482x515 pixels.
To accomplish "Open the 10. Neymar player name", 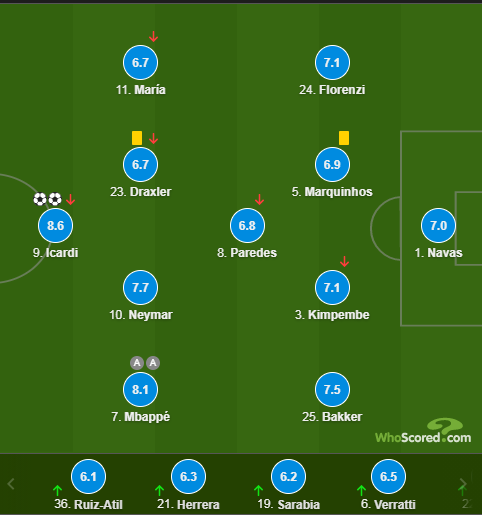I will (x=141, y=315).
